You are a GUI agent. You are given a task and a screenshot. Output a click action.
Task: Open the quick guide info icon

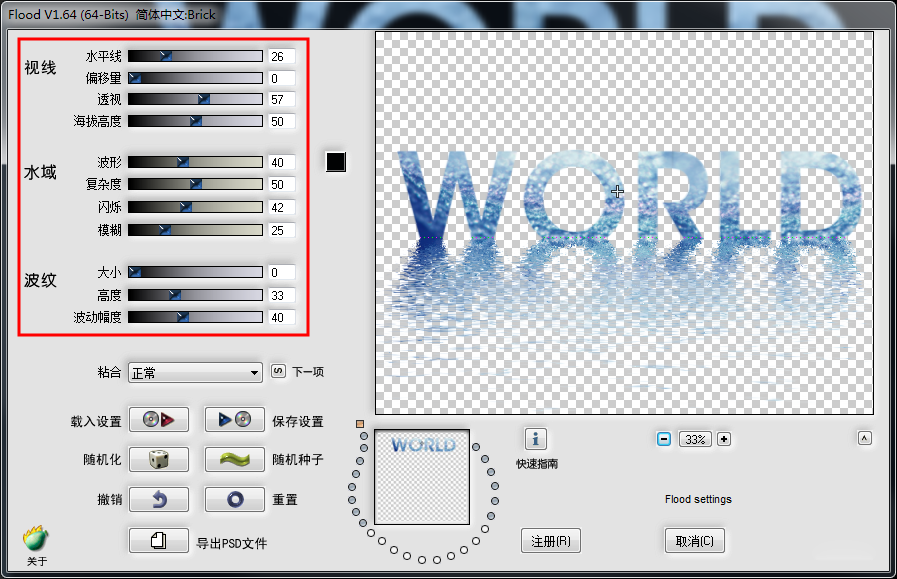click(535, 439)
